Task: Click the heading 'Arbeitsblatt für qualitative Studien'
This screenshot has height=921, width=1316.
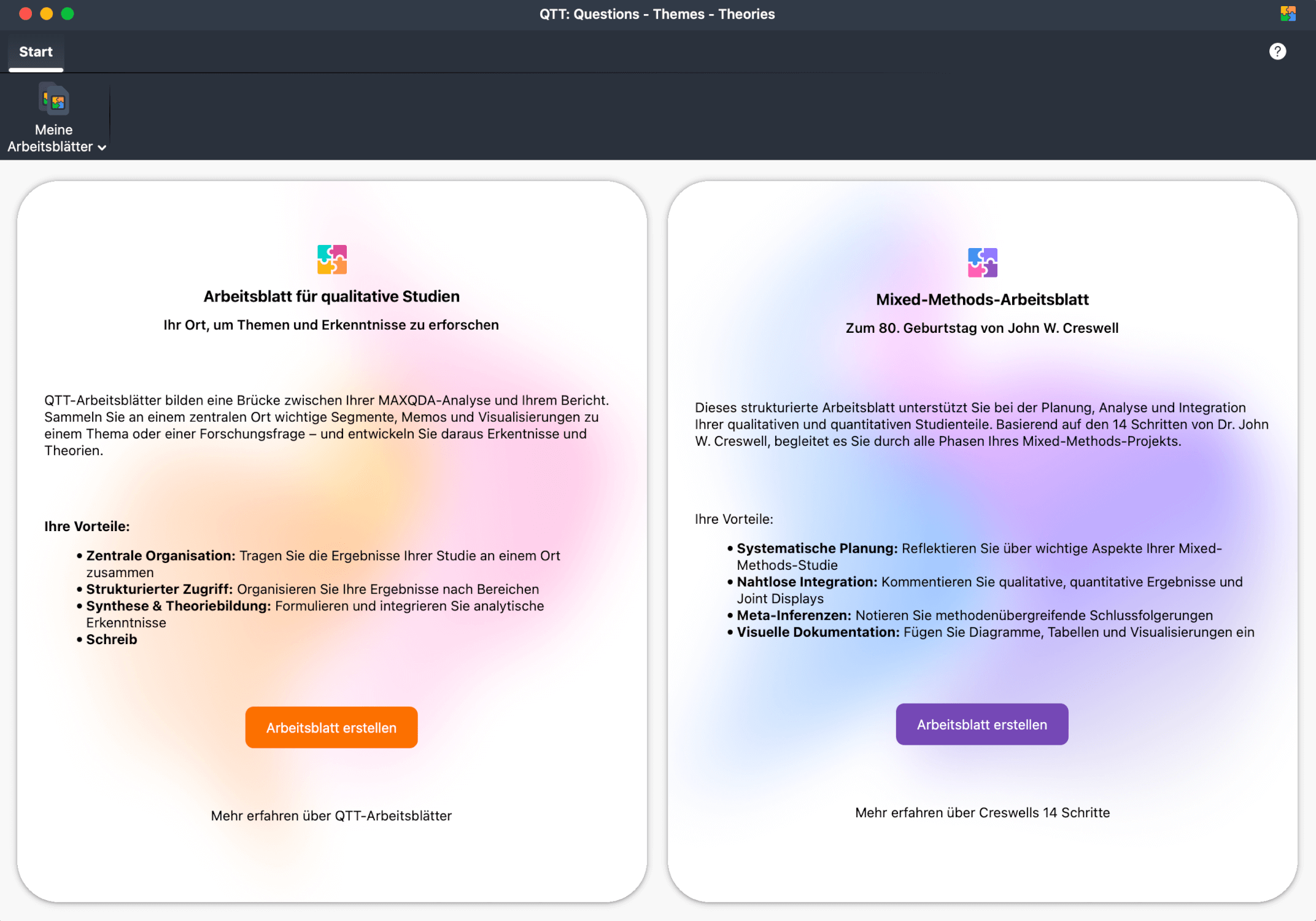Action: click(331, 295)
